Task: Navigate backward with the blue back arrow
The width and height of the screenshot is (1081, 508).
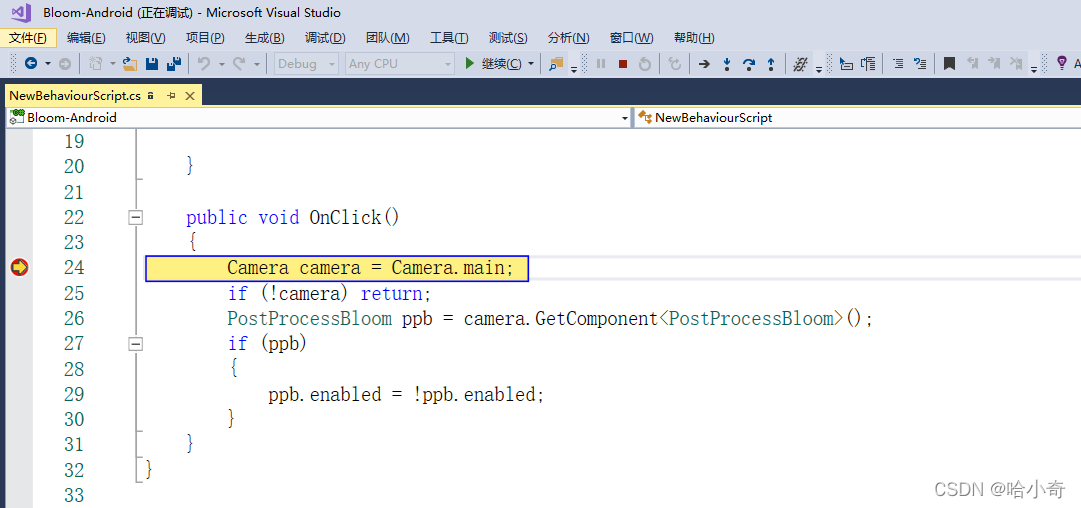Action: (31, 63)
